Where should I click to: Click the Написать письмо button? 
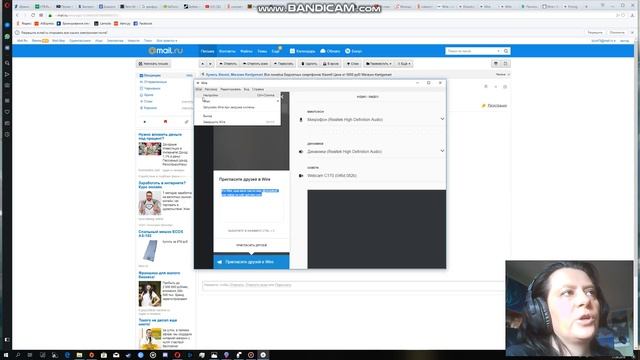[x=153, y=64]
